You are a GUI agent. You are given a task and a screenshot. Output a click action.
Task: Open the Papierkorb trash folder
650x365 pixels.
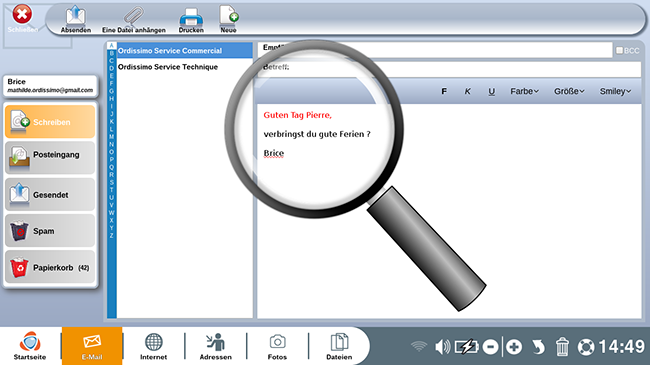pyautogui.click(x=50, y=268)
